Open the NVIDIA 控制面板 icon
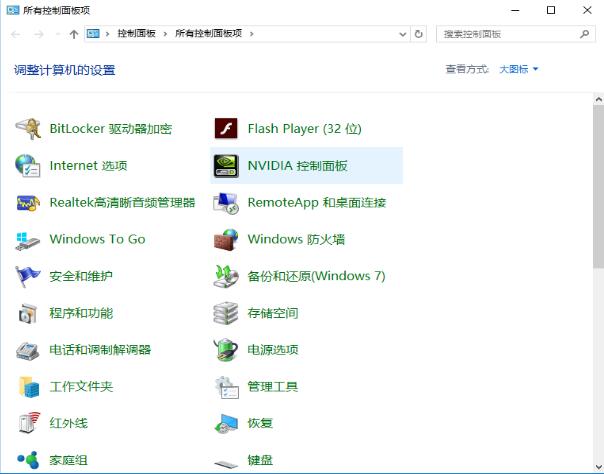This screenshot has height=474, width=604. tap(226, 166)
